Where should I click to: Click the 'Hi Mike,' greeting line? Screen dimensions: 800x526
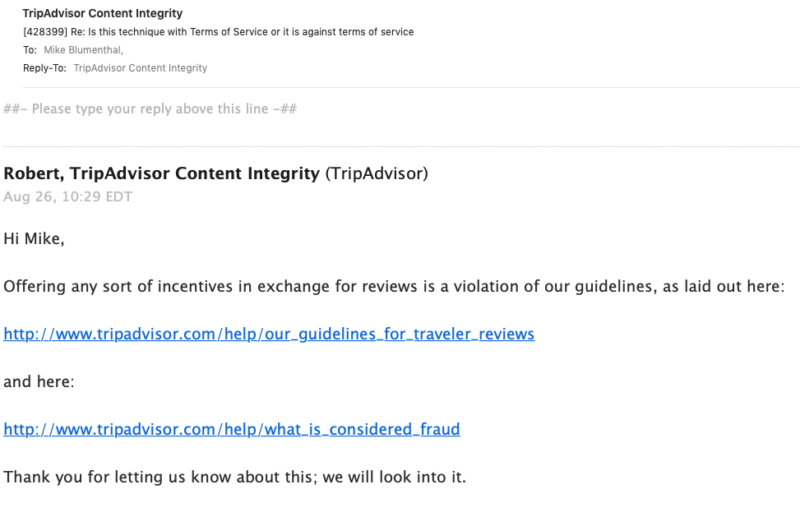34,239
